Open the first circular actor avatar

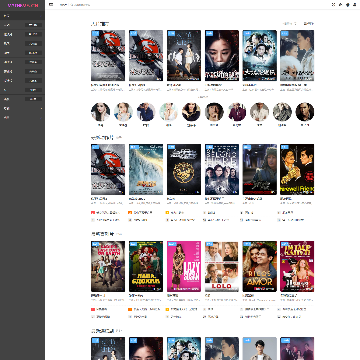100,112
